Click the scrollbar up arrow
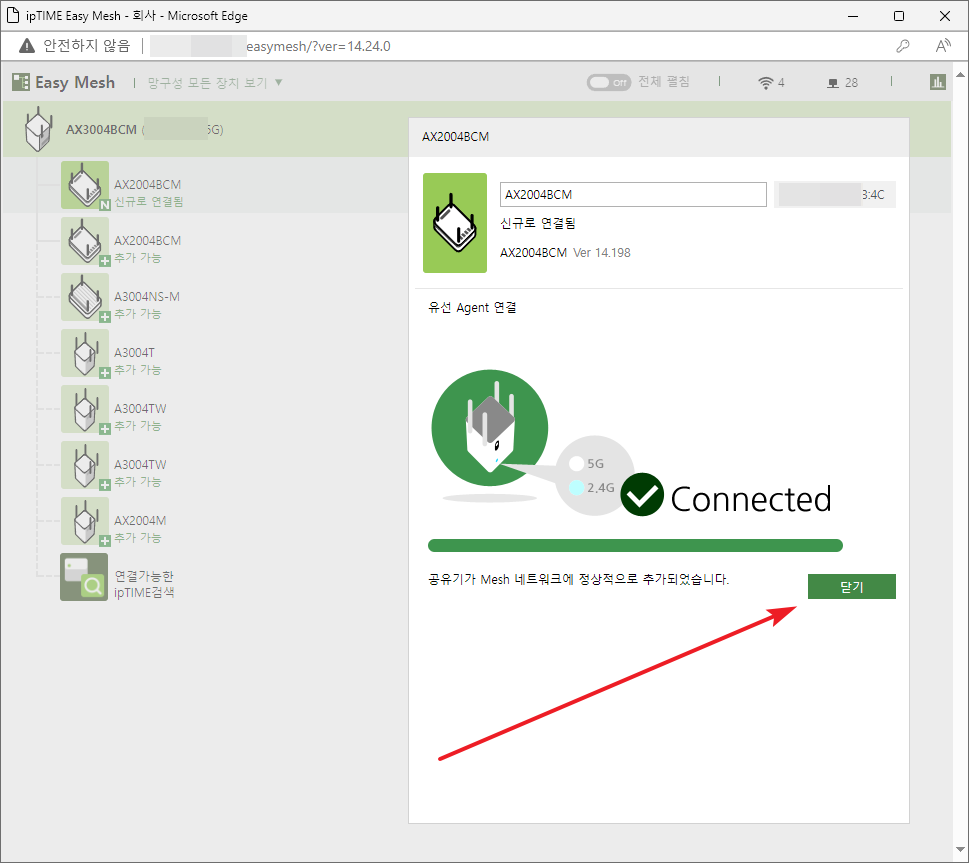The width and height of the screenshot is (969, 863). point(960,75)
